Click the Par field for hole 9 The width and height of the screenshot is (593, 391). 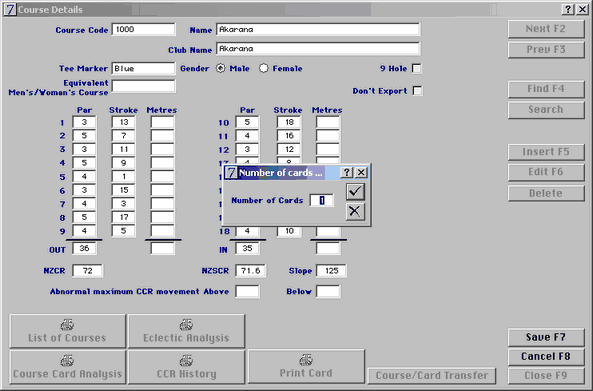[x=84, y=231]
